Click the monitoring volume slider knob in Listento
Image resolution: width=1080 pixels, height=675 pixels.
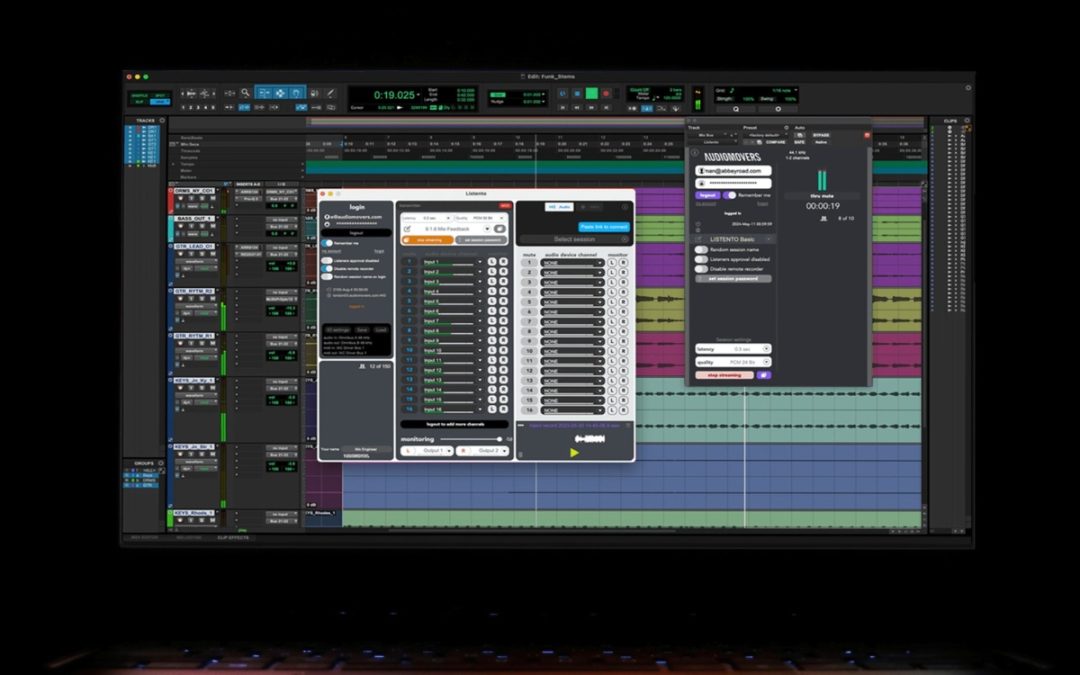pos(499,439)
